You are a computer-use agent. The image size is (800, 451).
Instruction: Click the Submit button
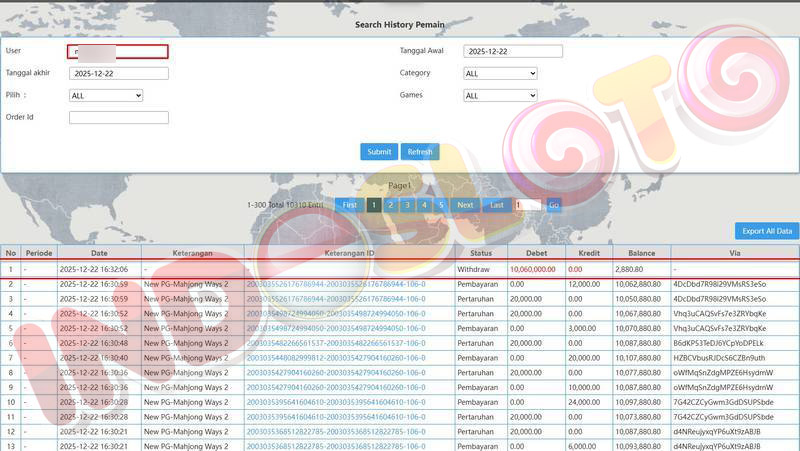point(379,152)
